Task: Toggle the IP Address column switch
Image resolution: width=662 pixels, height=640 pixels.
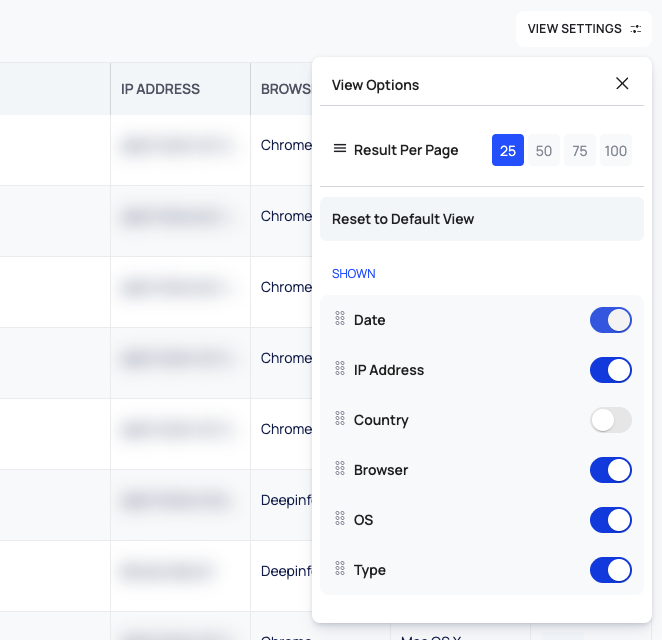Action: pos(610,370)
